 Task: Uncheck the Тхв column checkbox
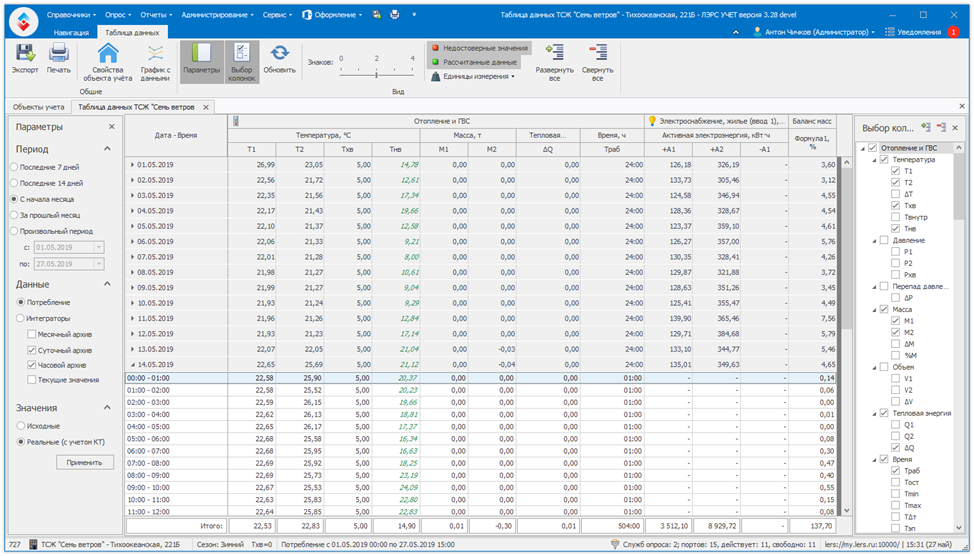pyautogui.click(x=895, y=206)
